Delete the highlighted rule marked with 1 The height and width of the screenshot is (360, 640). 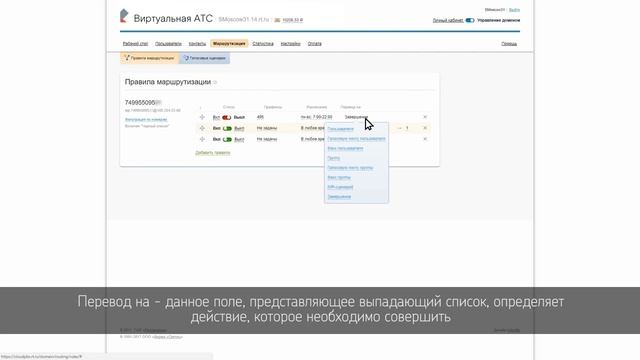point(425,128)
